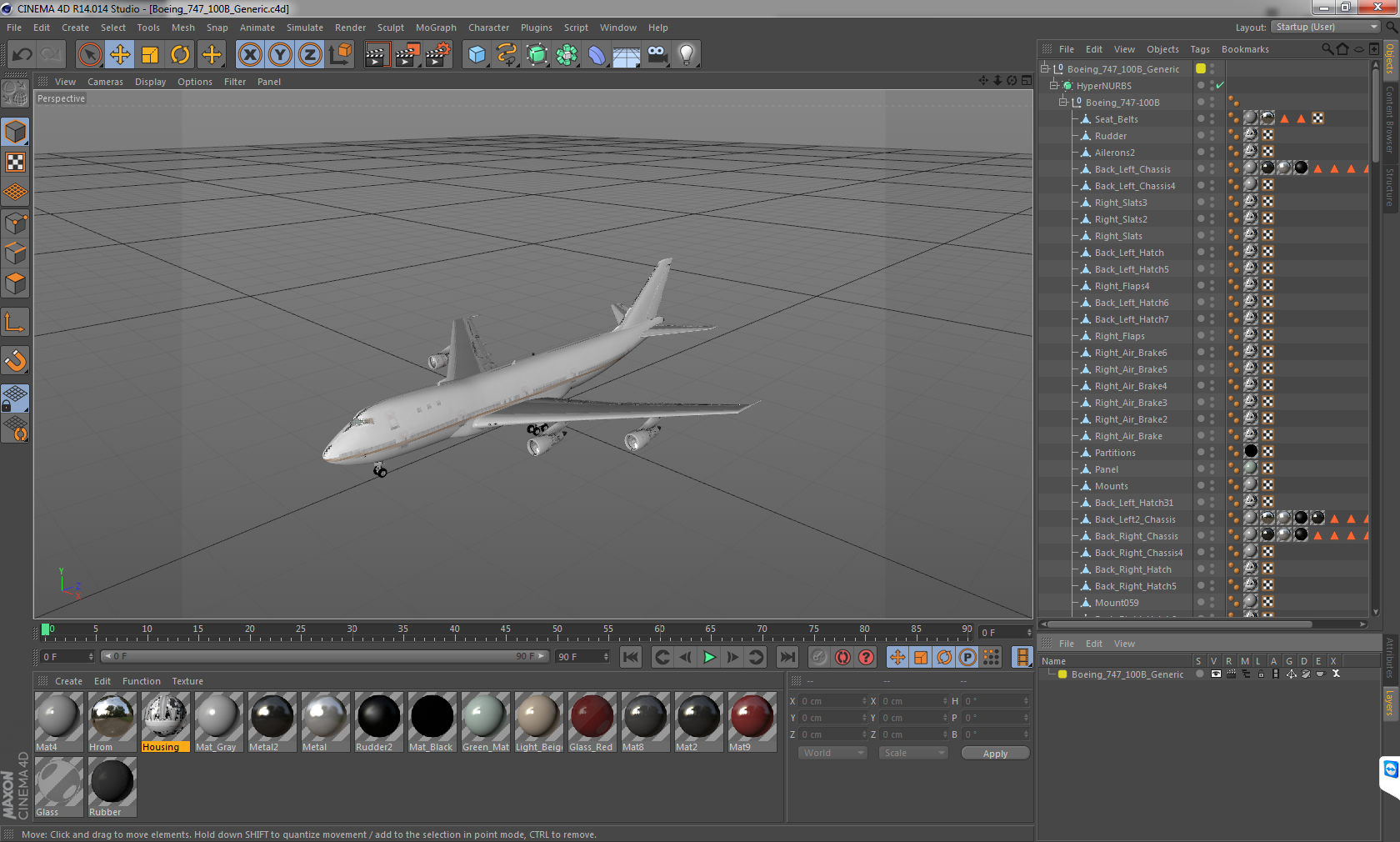Image resolution: width=1400 pixels, height=842 pixels.
Task: Click the Undo arrow icon
Action: pyautogui.click(x=22, y=55)
